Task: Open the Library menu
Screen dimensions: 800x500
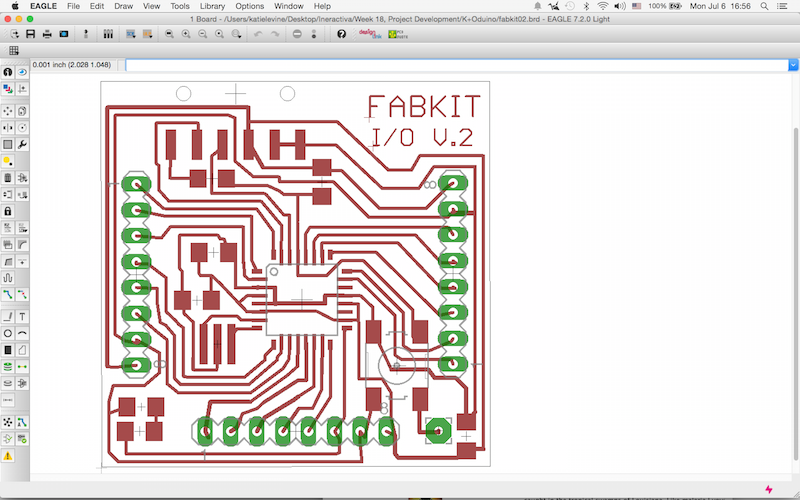Action: [212, 6]
